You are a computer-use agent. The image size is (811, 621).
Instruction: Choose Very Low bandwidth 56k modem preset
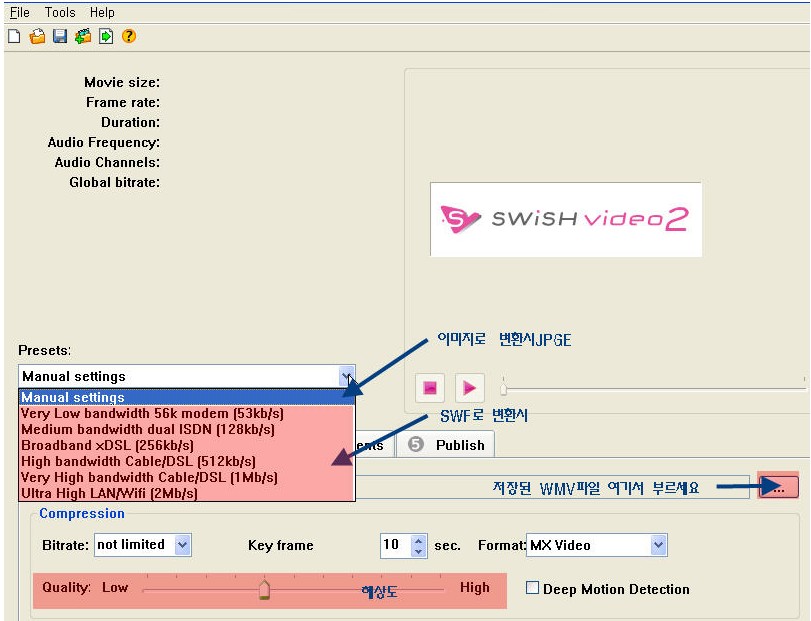coord(187,413)
